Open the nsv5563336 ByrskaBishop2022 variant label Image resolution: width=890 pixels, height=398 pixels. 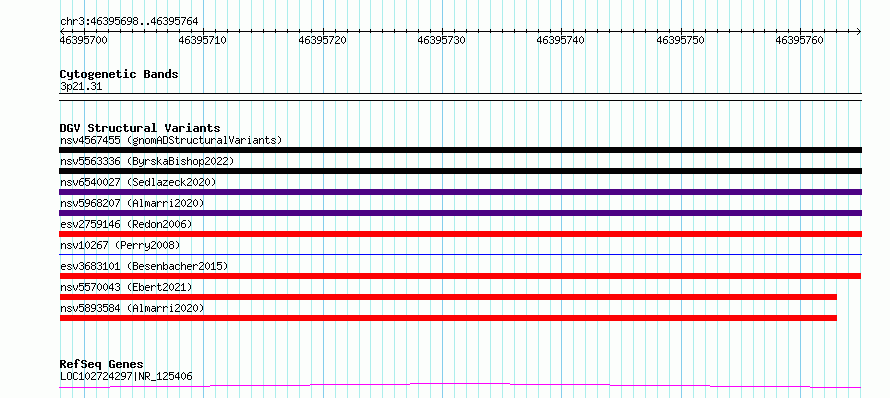click(147, 161)
